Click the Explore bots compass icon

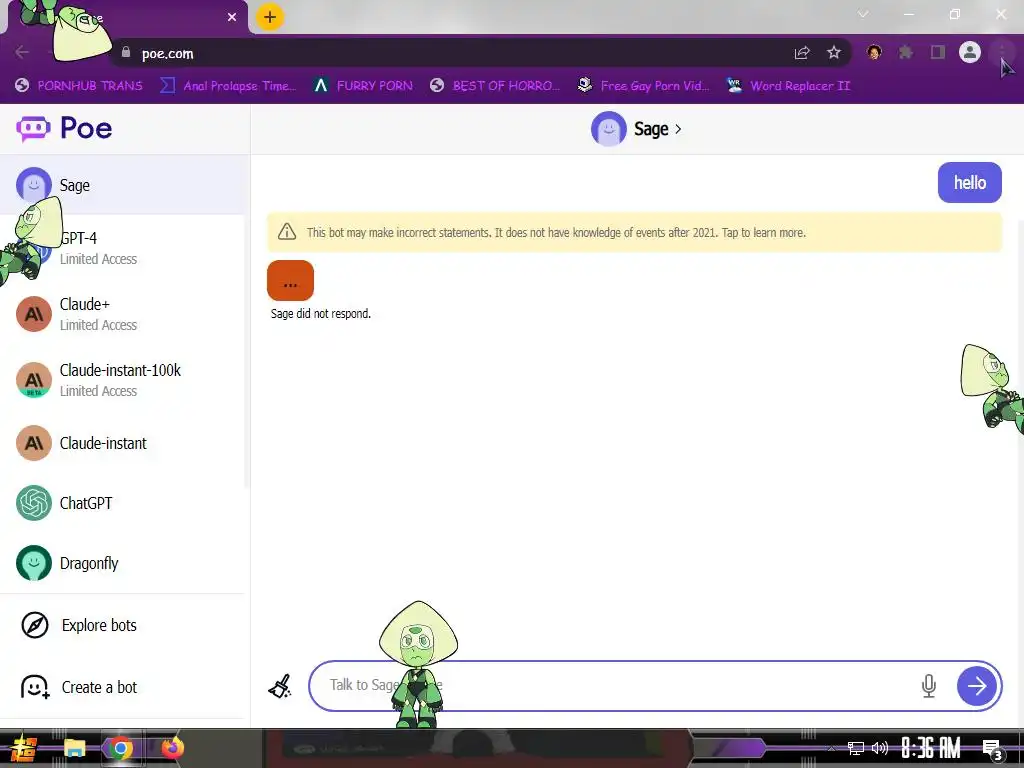(35, 625)
